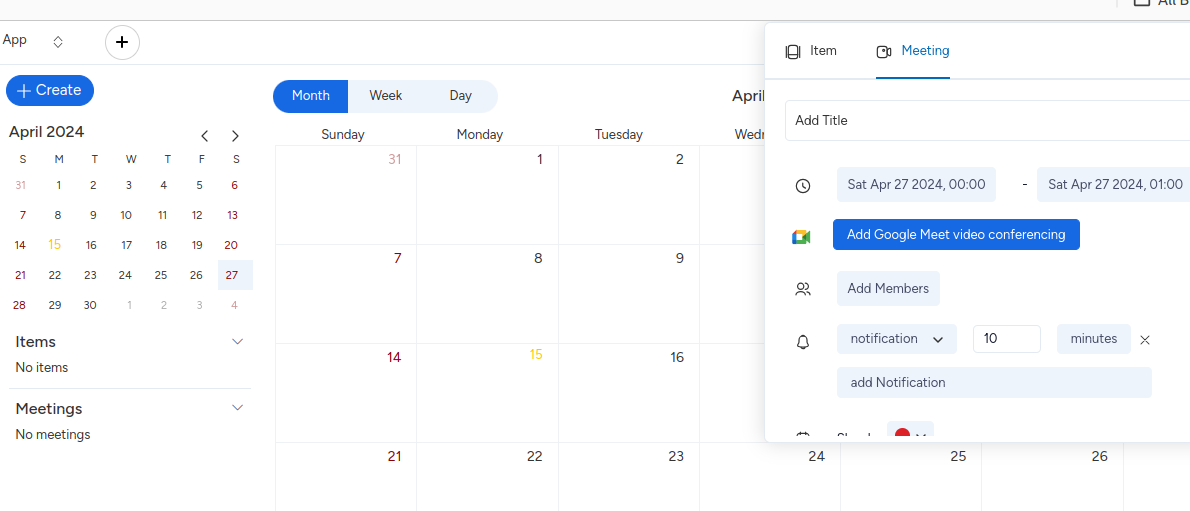Open the App switcher up-down arrows
This screenshot has width=1190, height=511.
coord(58,42)
